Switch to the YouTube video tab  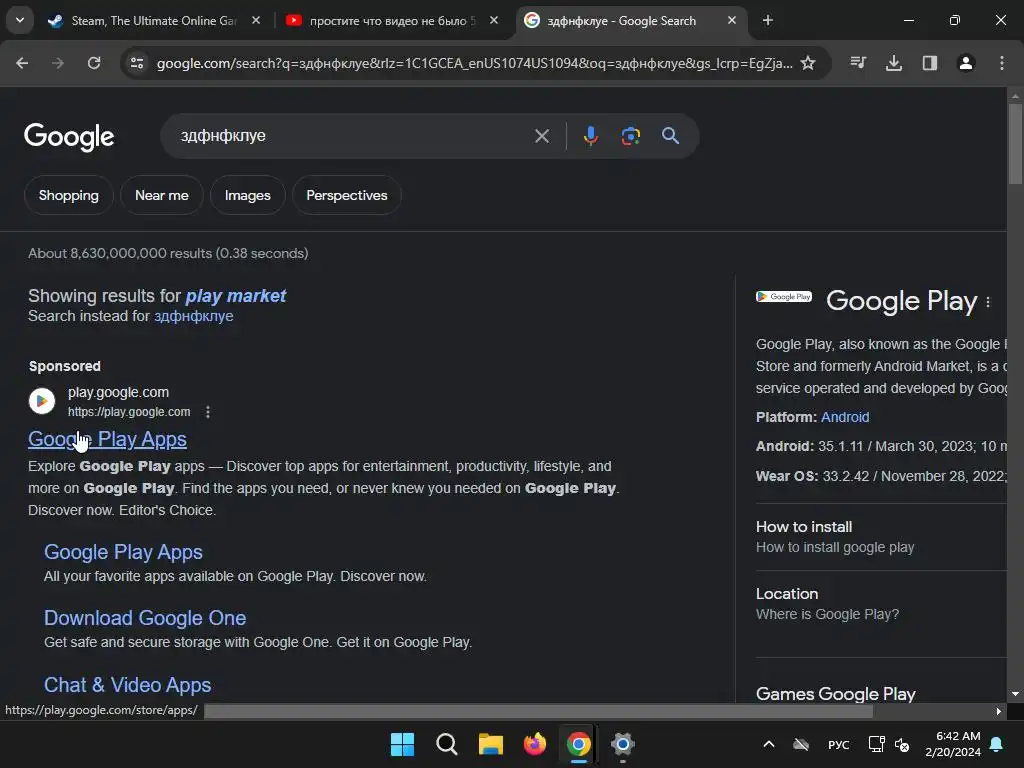tap(382, 21)
